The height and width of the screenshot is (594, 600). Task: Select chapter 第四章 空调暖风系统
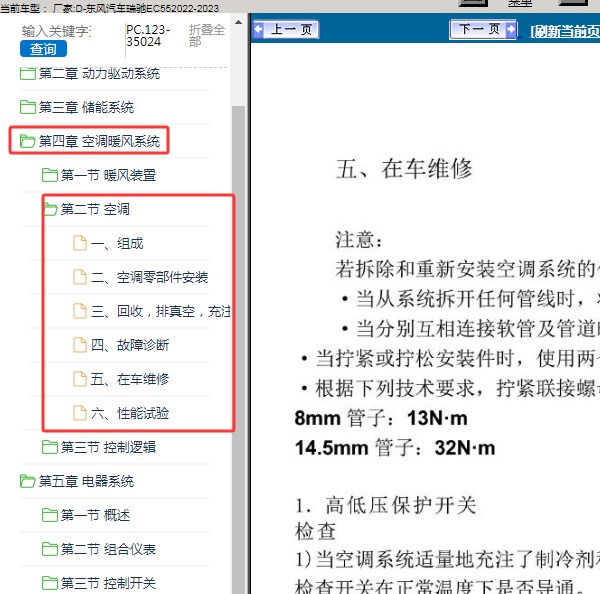(99, 141)
